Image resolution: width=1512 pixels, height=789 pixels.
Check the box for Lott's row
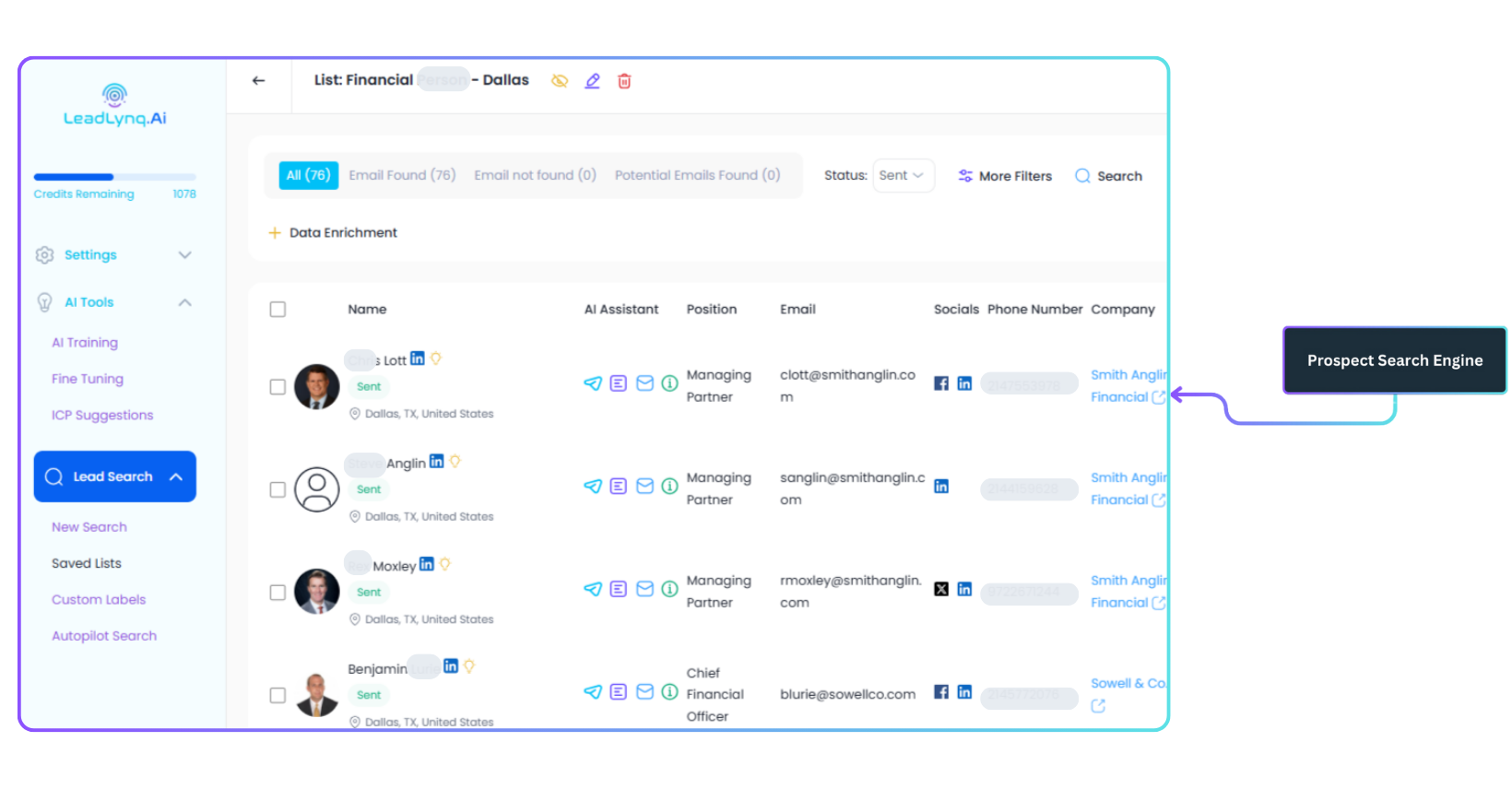tap(278, 387)
